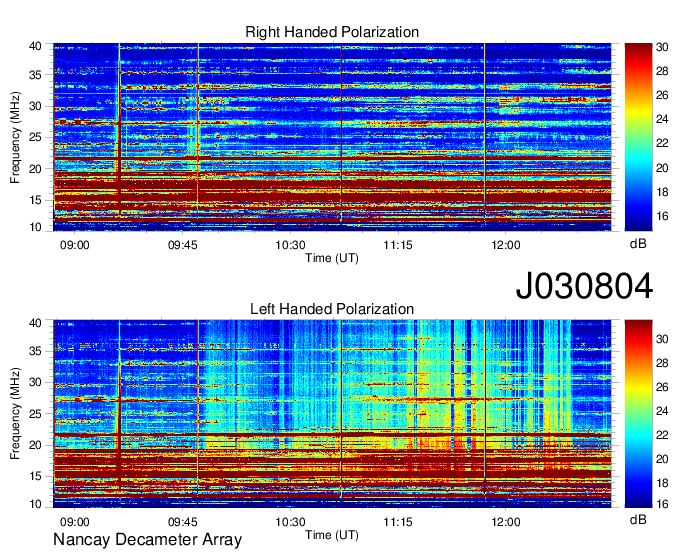Click 11:15 time tick of Left Handed plot
This screenshot has height=552, width=680.
(398, 522)
